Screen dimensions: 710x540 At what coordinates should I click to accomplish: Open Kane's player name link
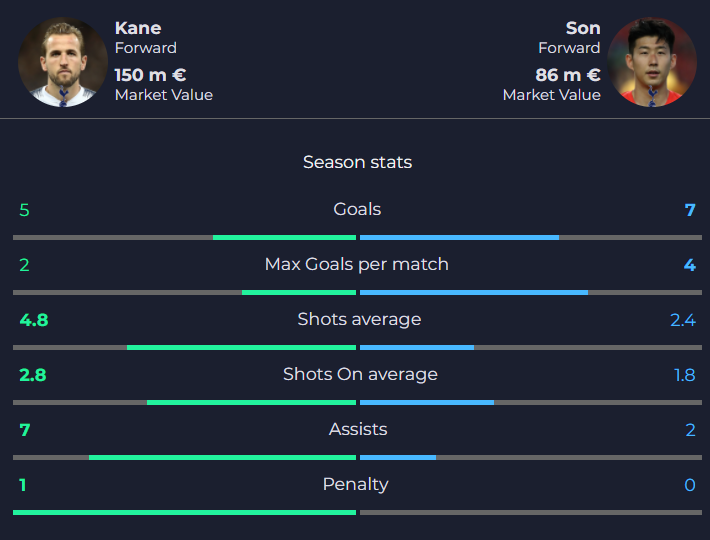pos(138,28)
